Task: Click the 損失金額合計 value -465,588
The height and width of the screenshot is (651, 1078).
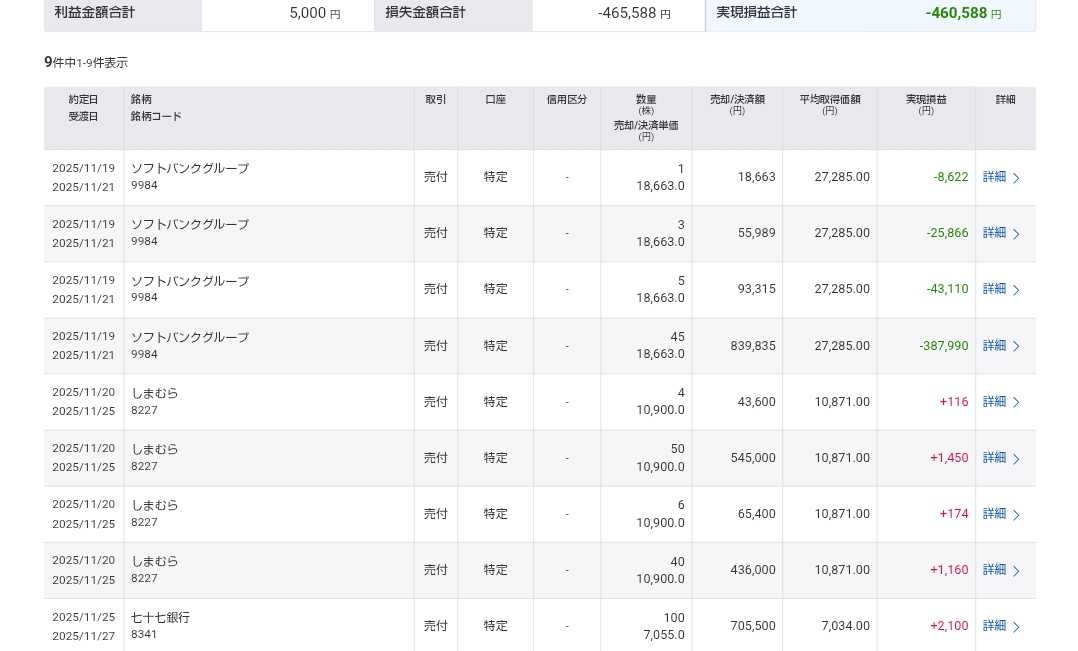Action: (627, 13)
